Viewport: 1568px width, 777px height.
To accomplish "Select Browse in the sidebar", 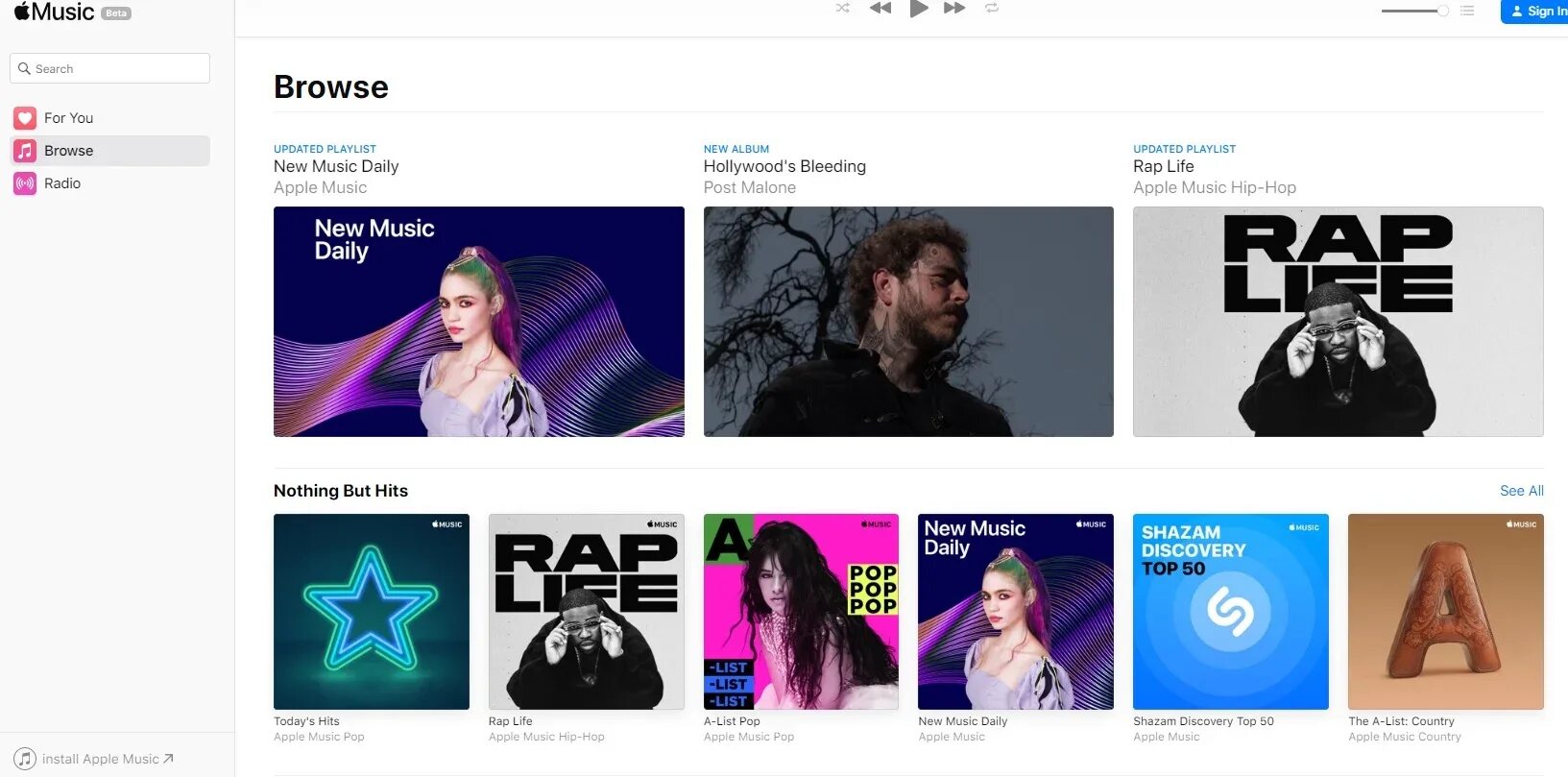I will (x=109, y=151).
